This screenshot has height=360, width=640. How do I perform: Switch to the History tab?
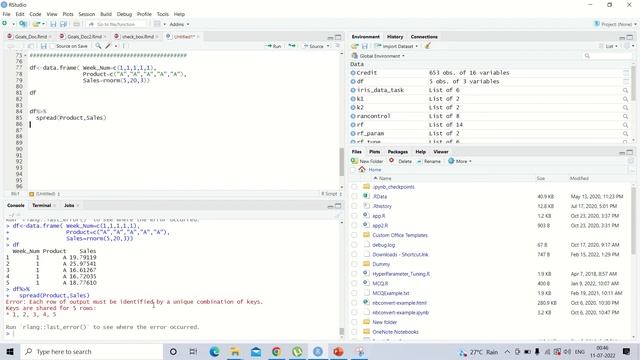395,37
